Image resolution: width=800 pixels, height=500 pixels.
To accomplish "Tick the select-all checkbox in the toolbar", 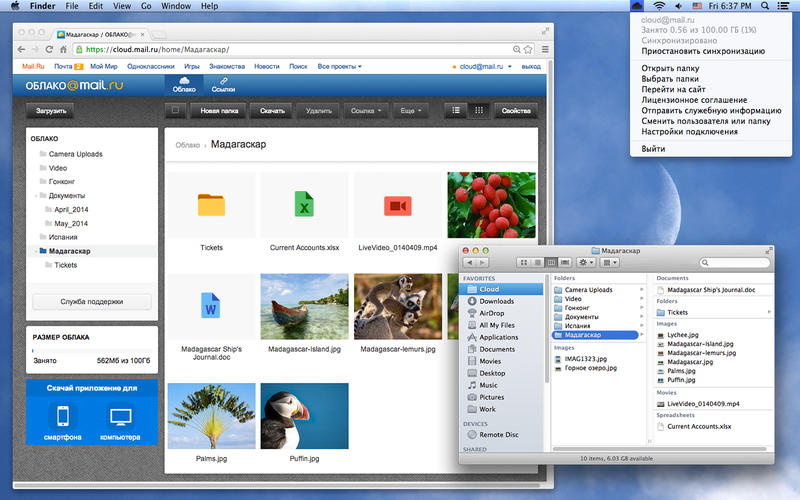I will (x=175, y=111).
